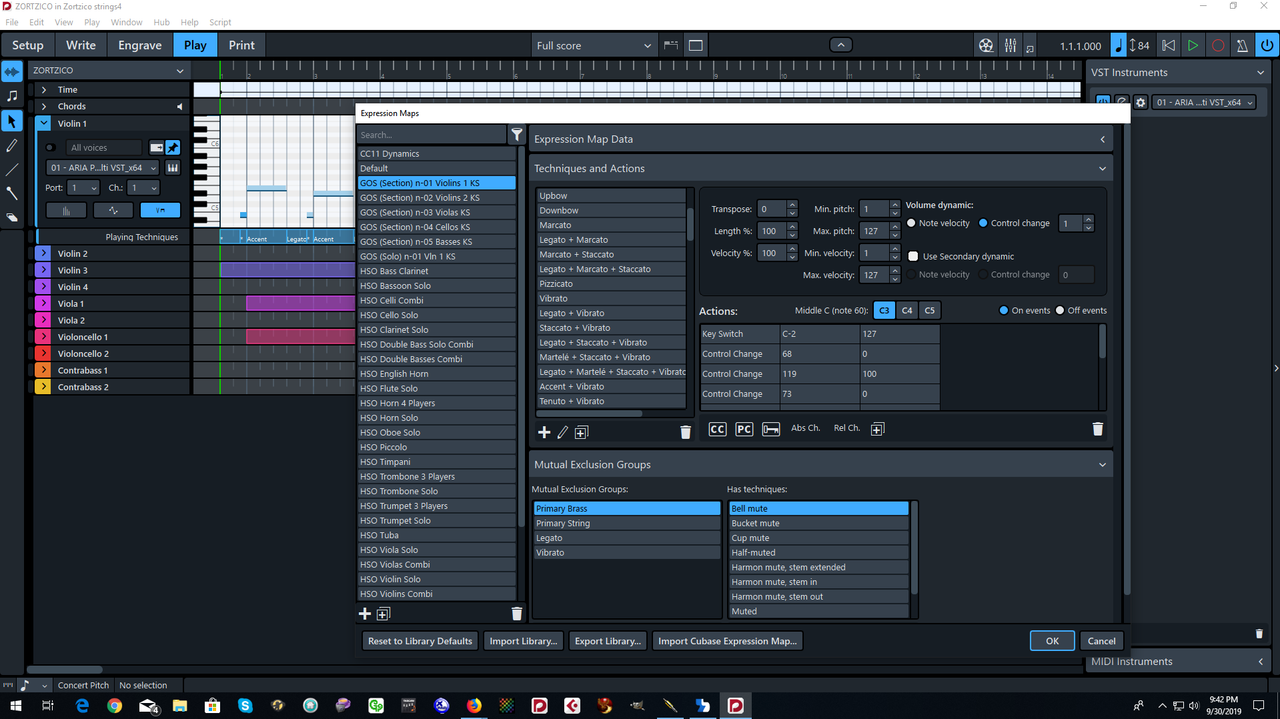
Task: Duplicate the selected action
Action: 877,429
